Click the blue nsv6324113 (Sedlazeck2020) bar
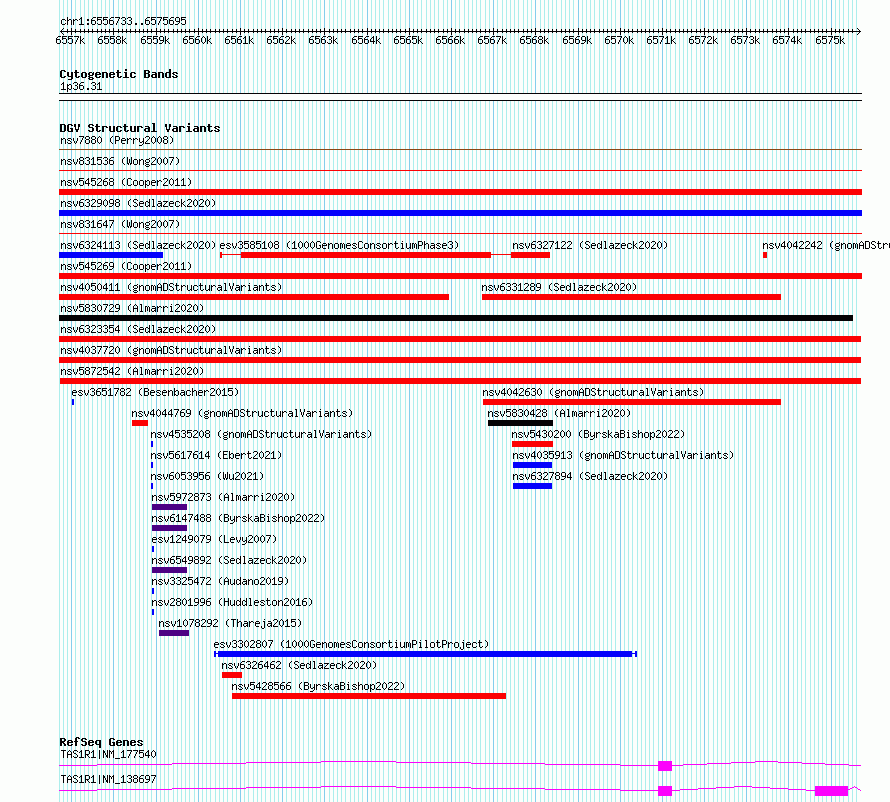 pyautogui.click(x=111, y=255)
